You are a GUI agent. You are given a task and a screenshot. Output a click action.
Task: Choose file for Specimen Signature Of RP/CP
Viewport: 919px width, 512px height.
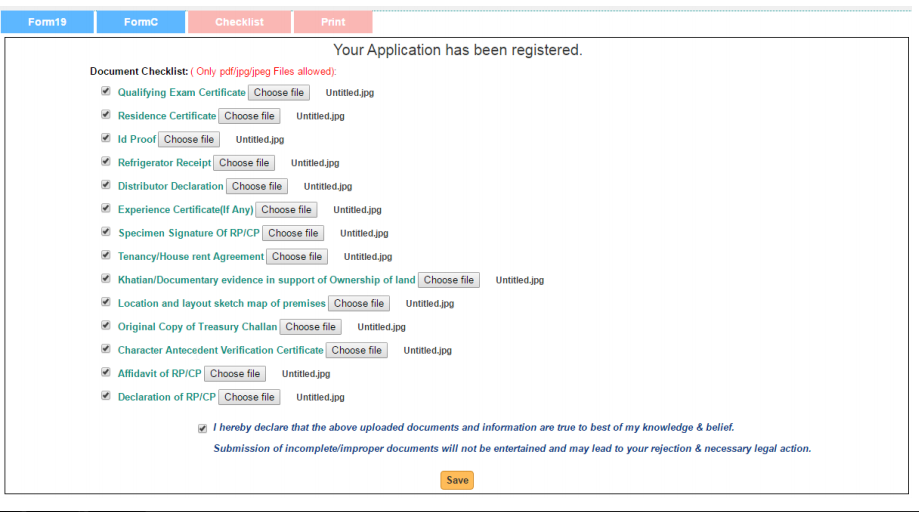pyautogui.click(x=293, y=233)
